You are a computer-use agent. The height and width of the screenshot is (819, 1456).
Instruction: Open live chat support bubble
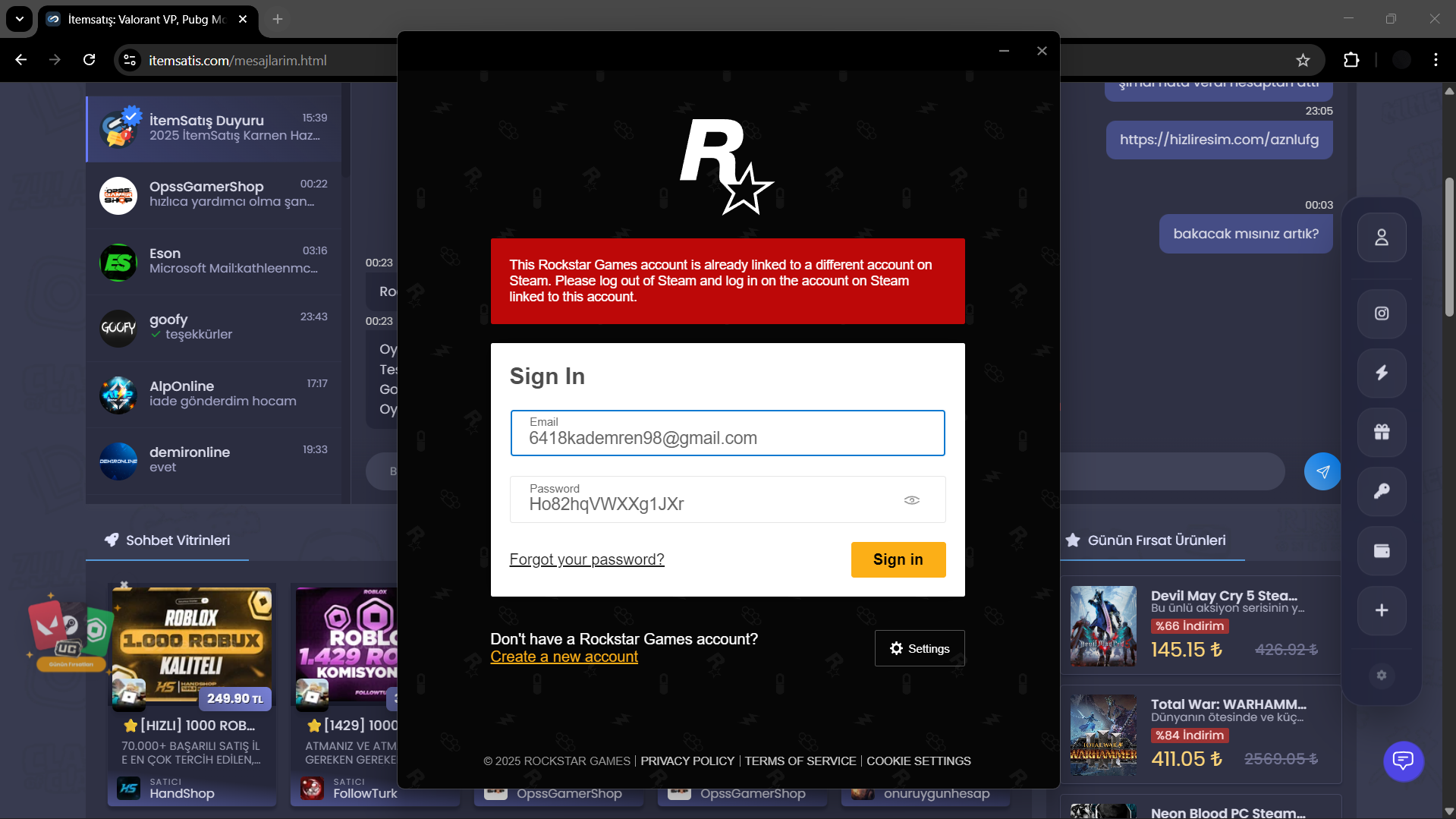(x=1403, y=761)
